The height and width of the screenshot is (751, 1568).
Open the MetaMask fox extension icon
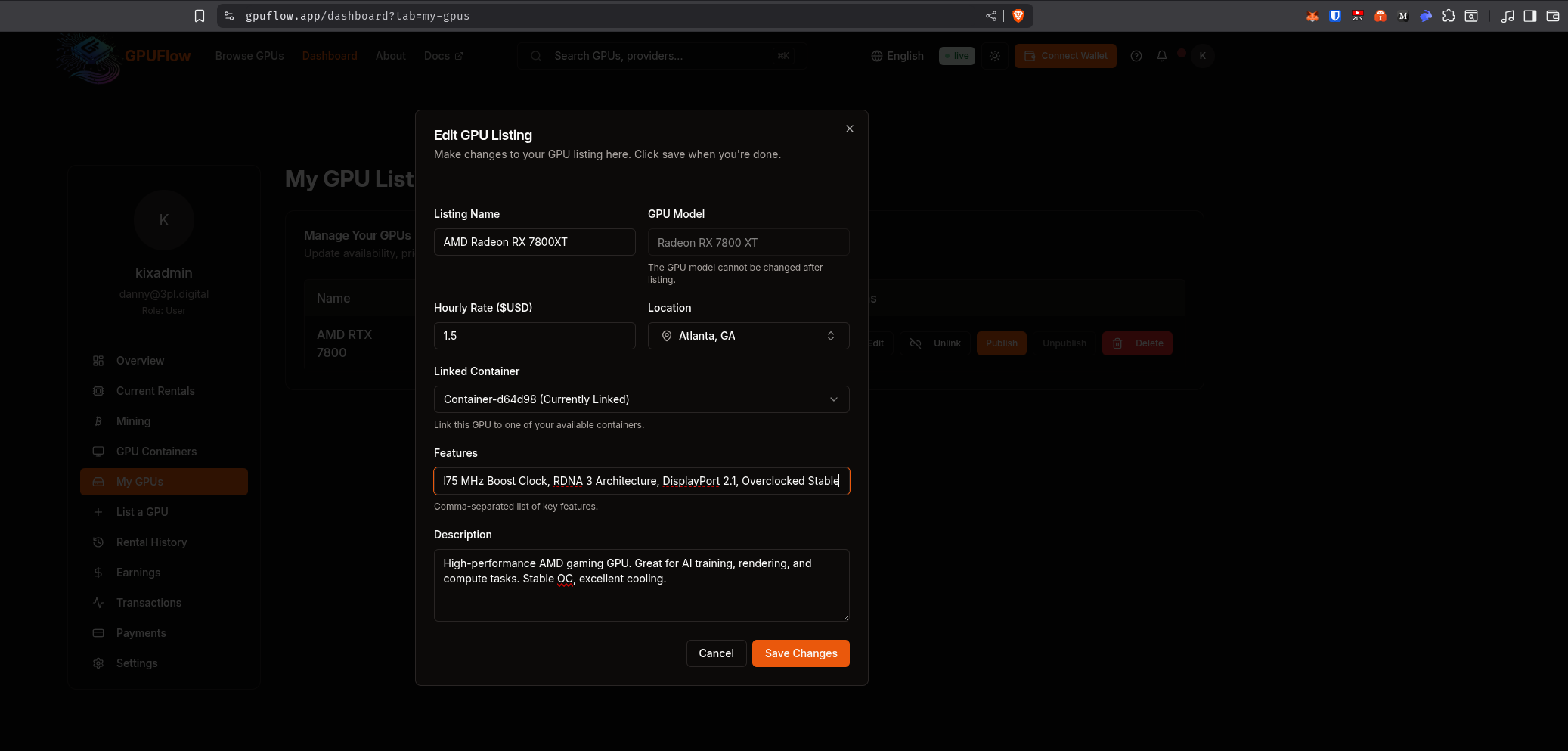pos(1312,16)
